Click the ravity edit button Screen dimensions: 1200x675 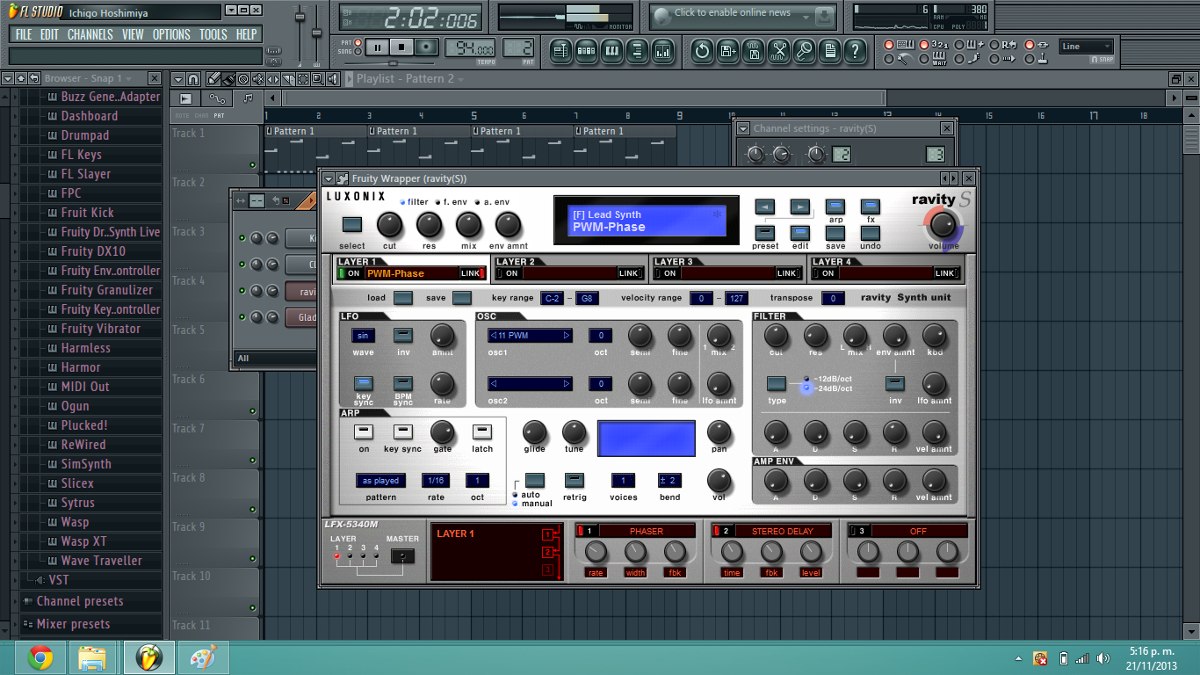pyautogui.click(x=800, y=233)
